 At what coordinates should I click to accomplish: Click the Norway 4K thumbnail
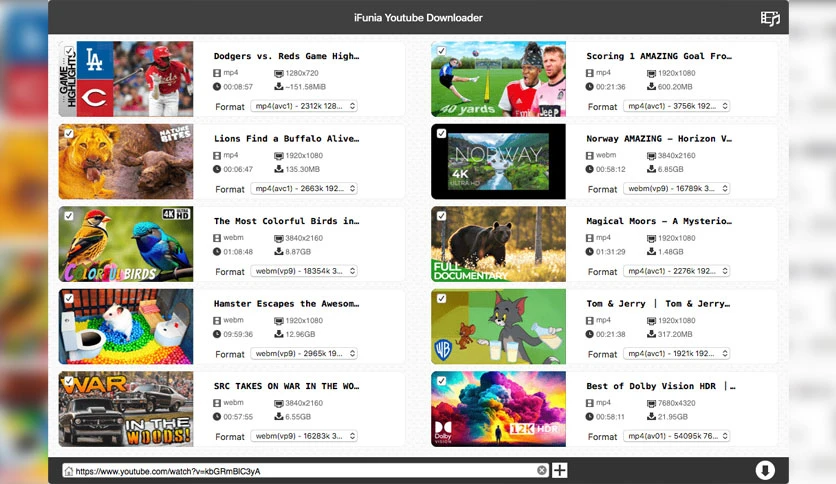point(499,162)
